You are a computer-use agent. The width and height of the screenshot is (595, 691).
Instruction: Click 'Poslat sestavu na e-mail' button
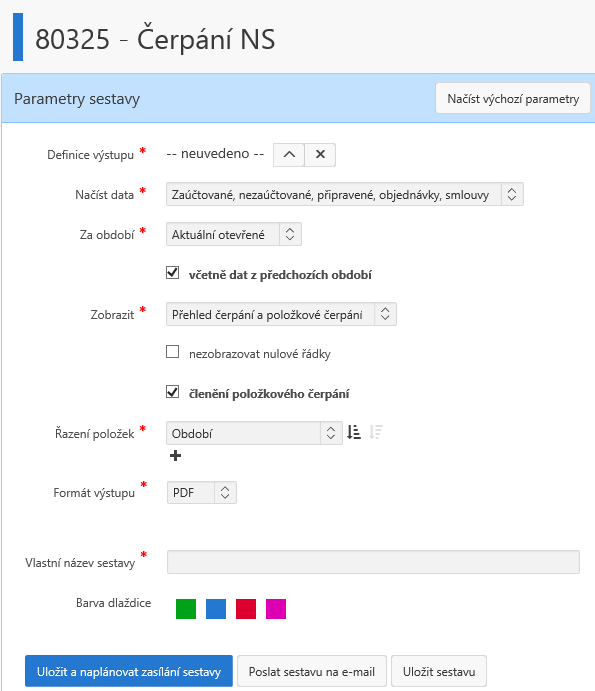[x=312, y=671]
